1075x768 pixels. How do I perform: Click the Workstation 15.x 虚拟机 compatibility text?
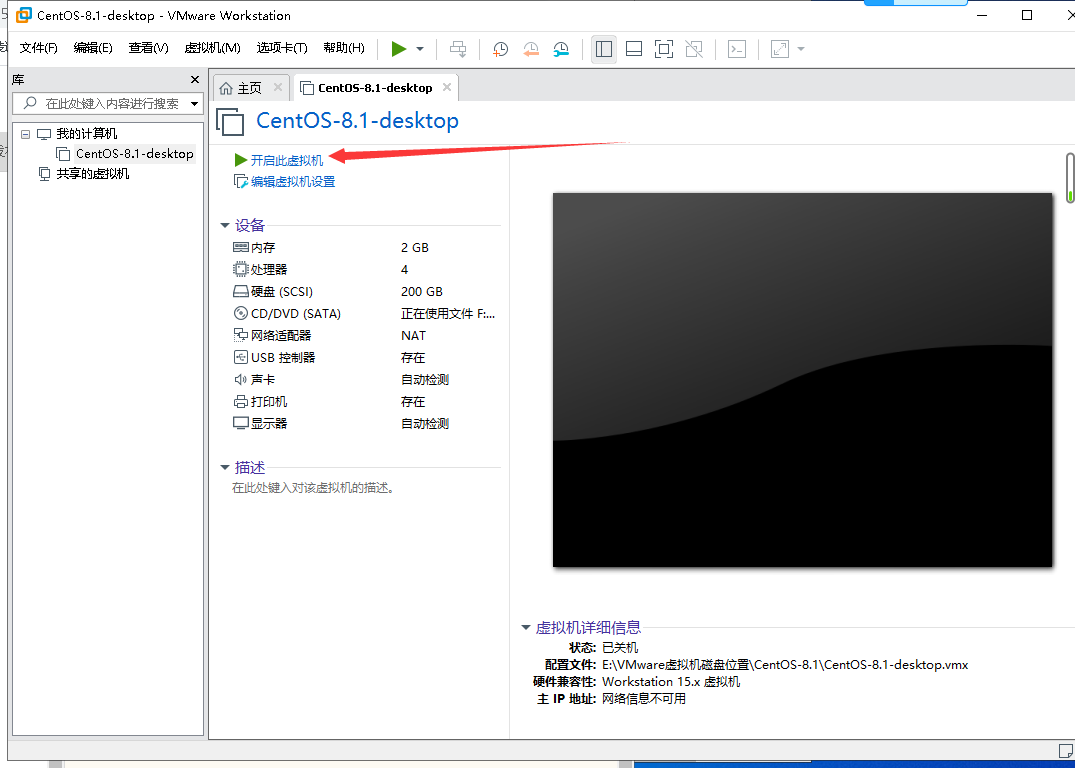coord(671,682)
